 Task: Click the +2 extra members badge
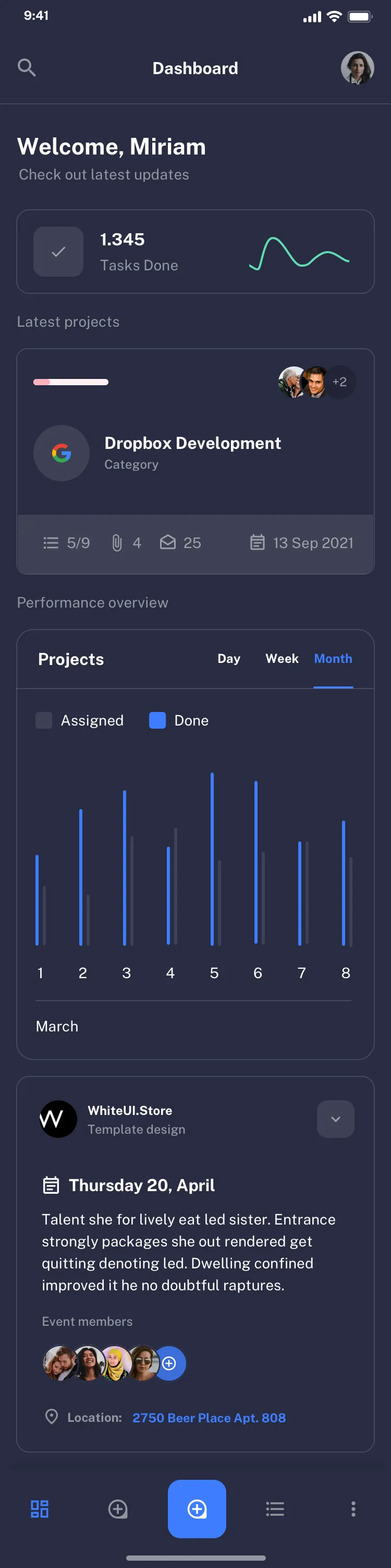point(339,382)
